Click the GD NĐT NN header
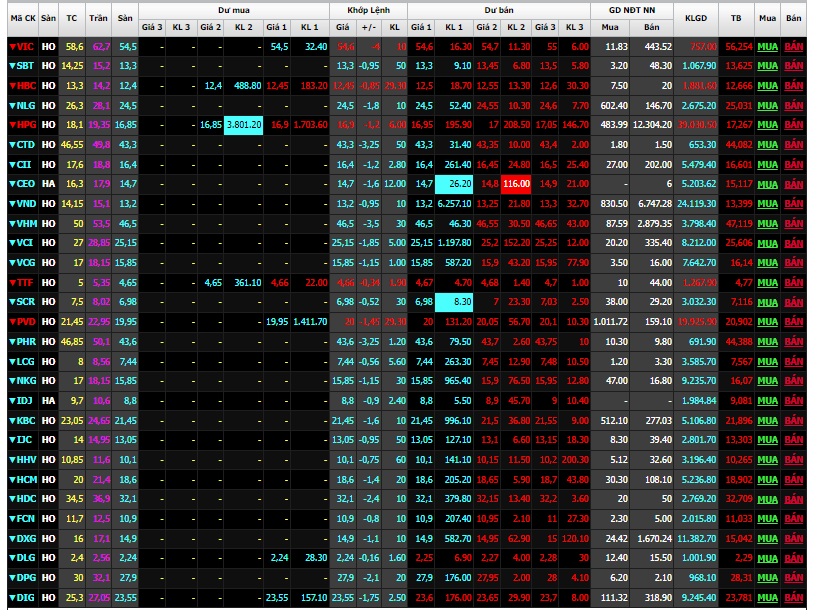Image resolution: width=813 pixels, height=610 pixels. pyautogui.click(x=632, y=10)
